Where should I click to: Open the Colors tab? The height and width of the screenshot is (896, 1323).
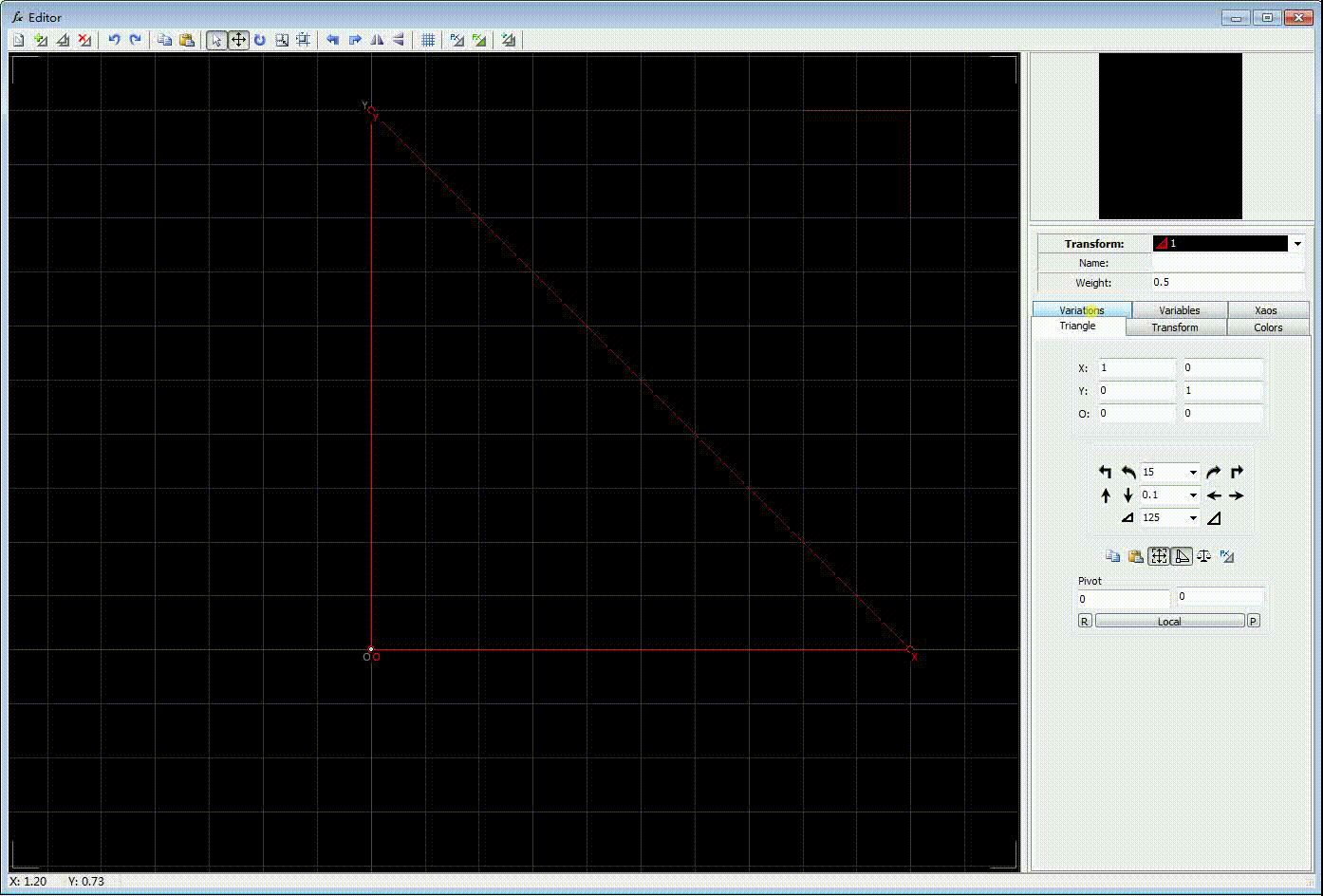pyautogui.click(x=1268, y=327)
